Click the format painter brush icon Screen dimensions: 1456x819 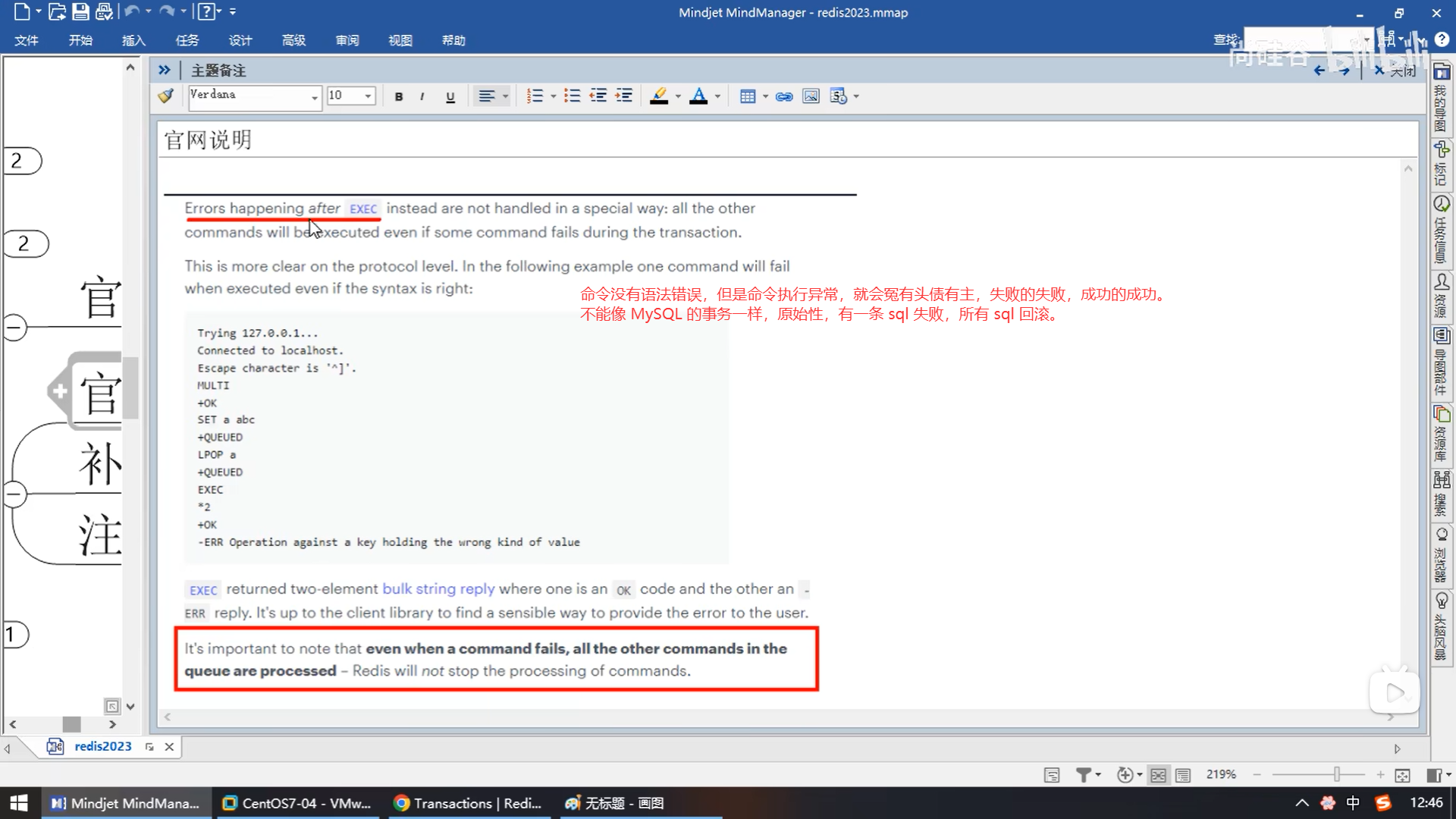click(x=165, y=96)
